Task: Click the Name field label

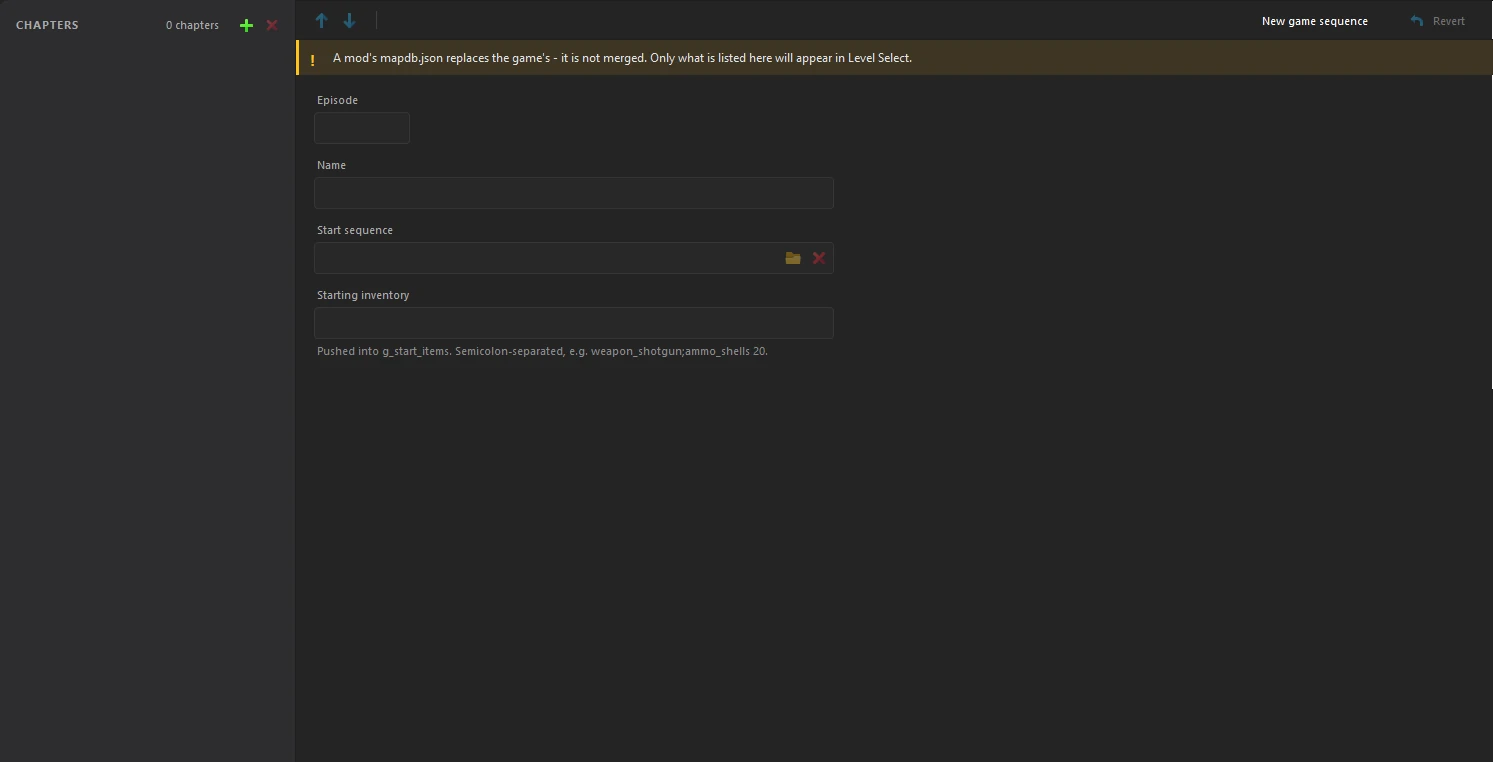Action: 331,165
